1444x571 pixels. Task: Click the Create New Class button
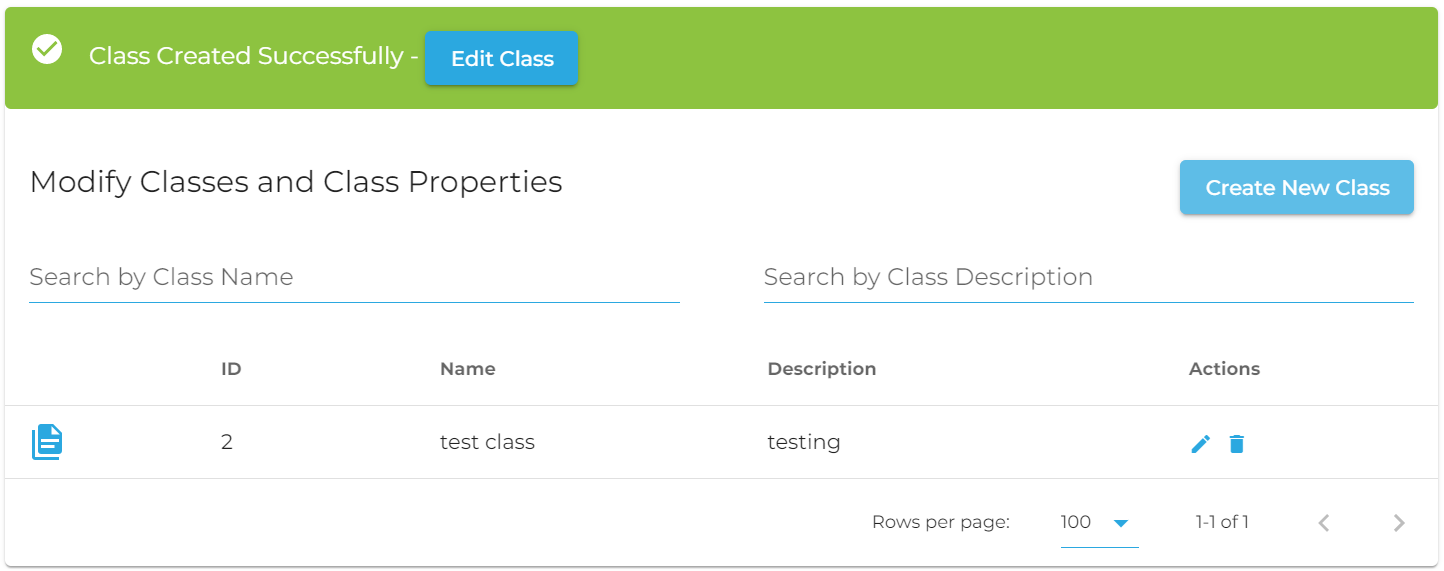(x=1297, y=188)
